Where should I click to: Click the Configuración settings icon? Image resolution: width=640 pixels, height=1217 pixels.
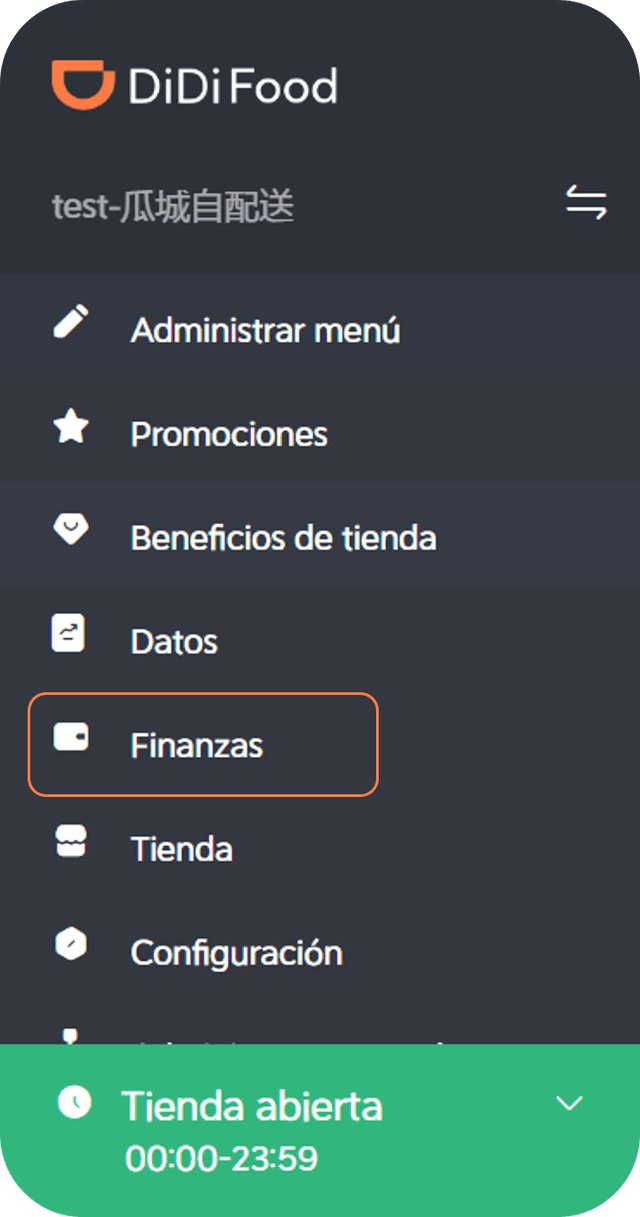[69, 944]
